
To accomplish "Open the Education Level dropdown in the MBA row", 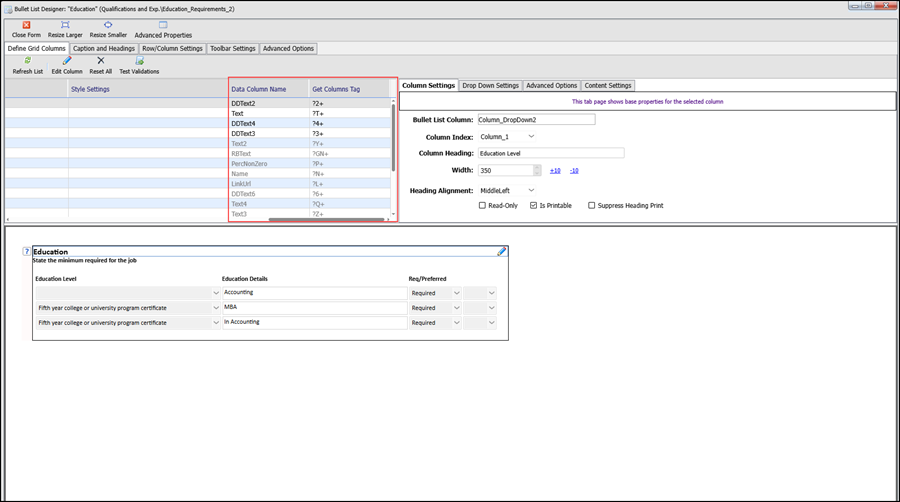I will (x=216, y=308).
